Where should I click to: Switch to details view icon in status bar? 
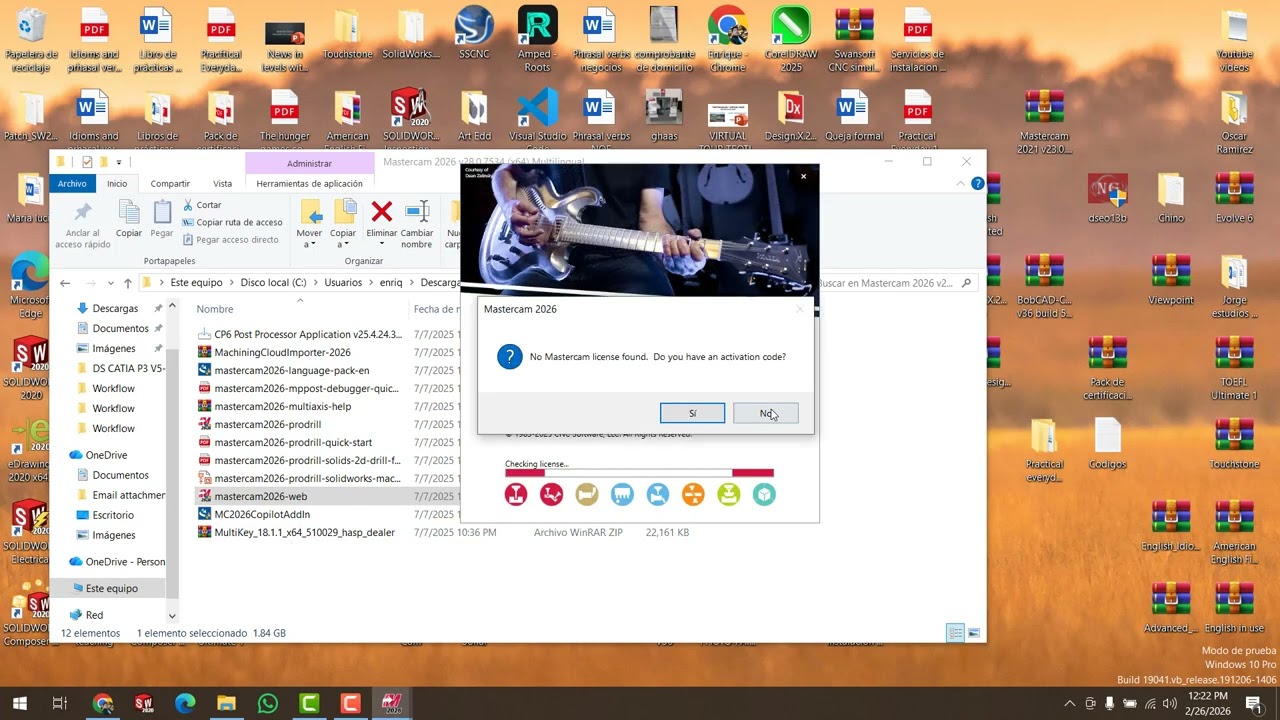pyautogui.click(x=955, y=633)
